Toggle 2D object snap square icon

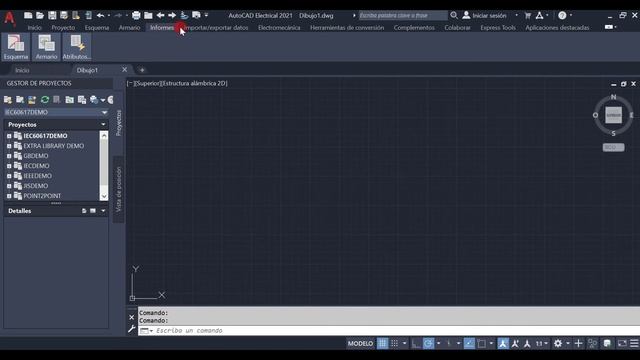pos(482,344)
